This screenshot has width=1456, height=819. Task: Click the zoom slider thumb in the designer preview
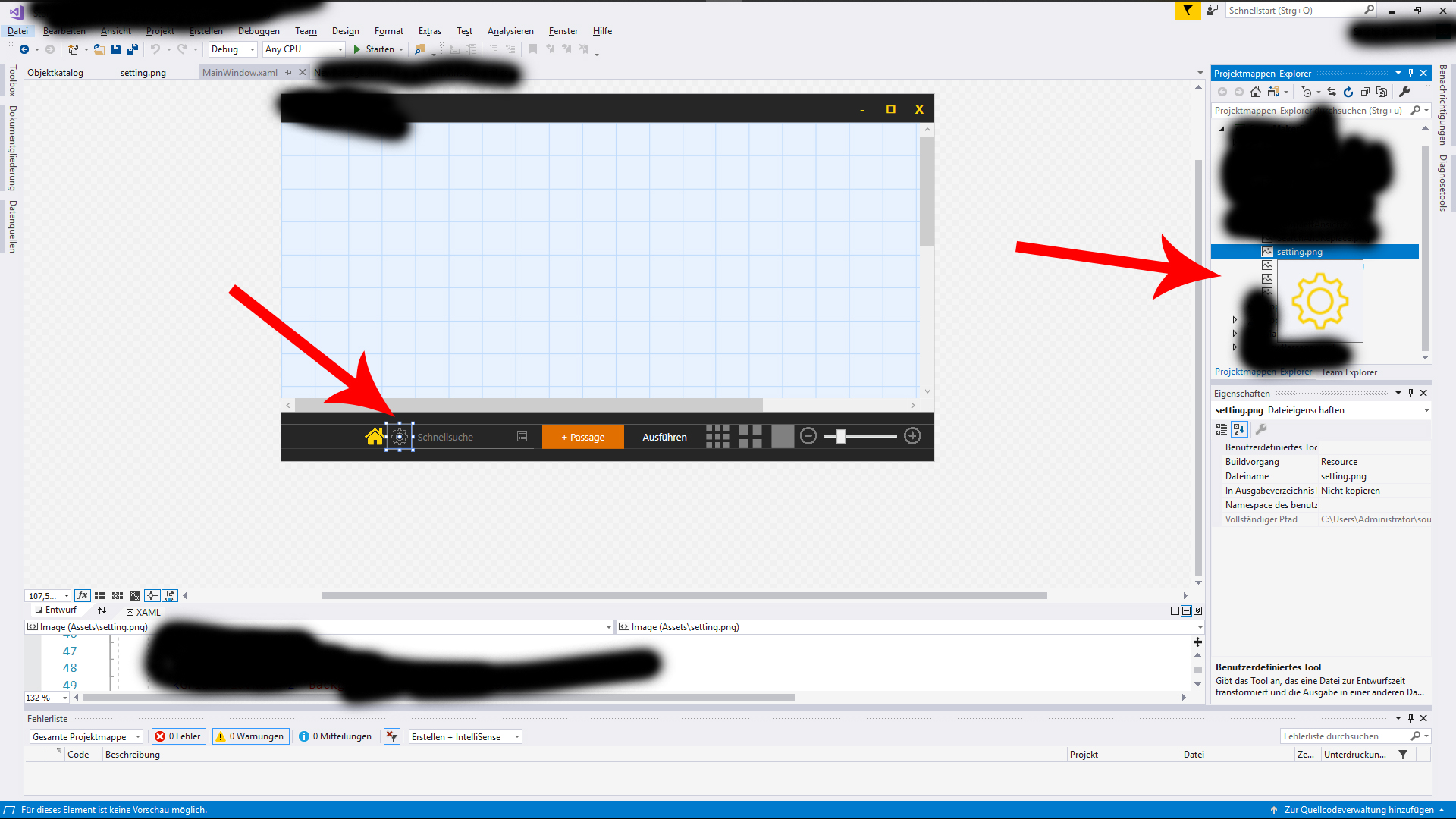(x=840, y=437)
